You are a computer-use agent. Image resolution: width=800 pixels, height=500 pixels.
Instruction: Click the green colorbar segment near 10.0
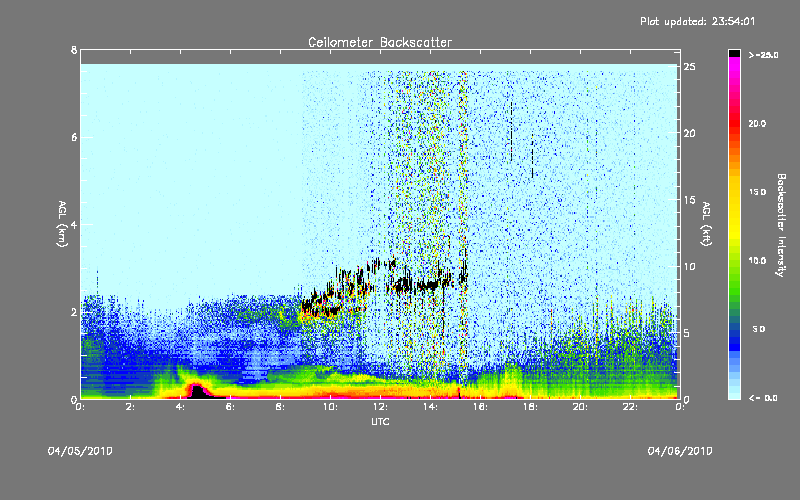point(734,263)
